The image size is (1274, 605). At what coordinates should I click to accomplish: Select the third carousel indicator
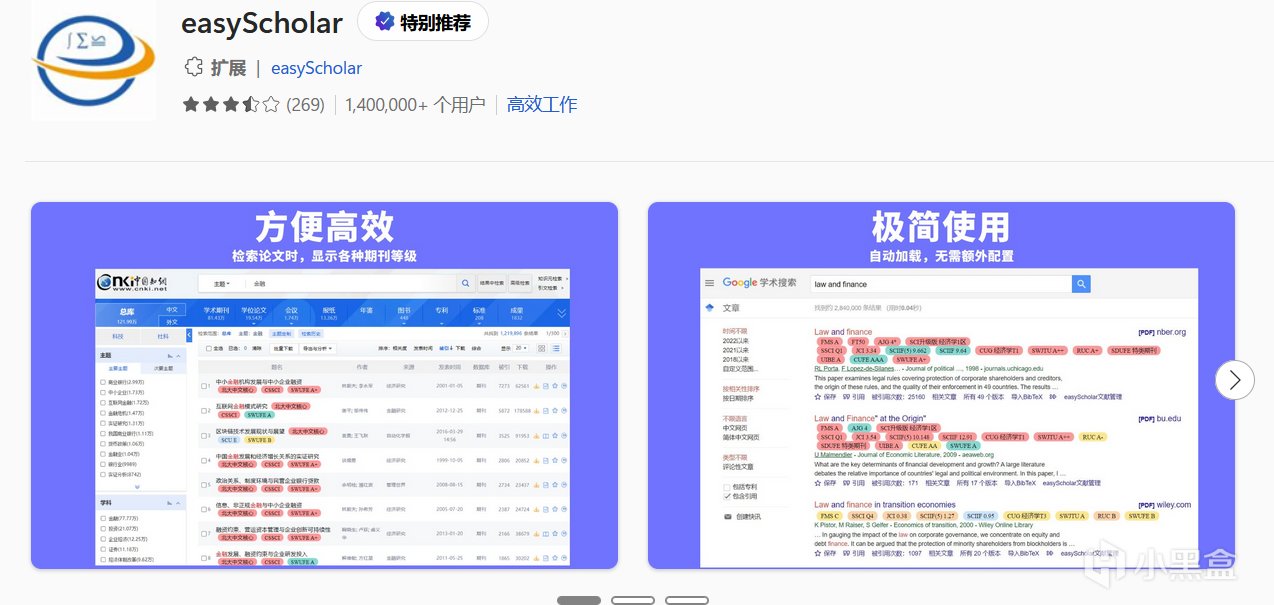[687, 600]
